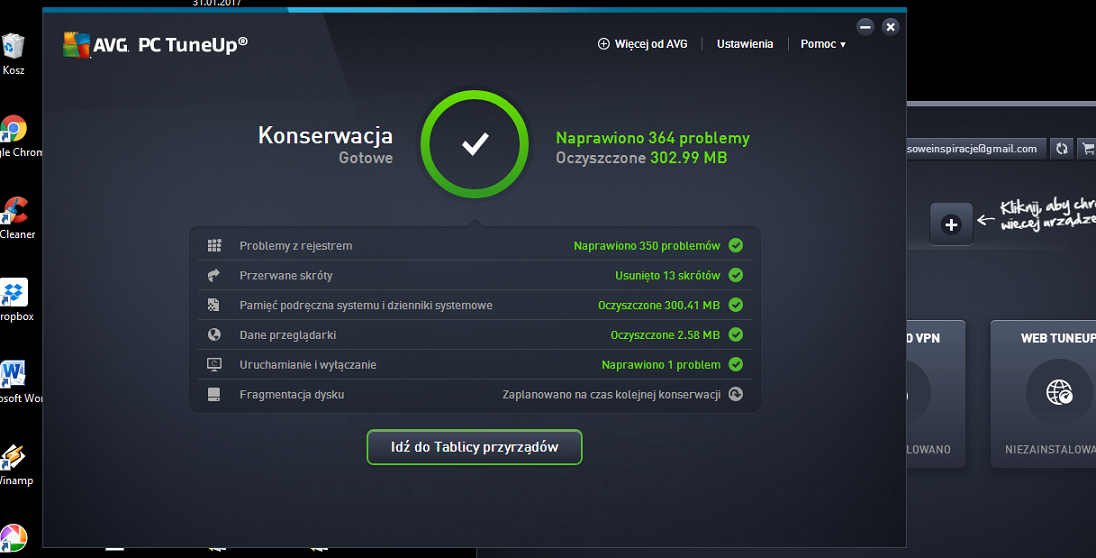
Task: Open the cart icon in background AVG window
Action: pyautogui.click(x=1088, y=148)
